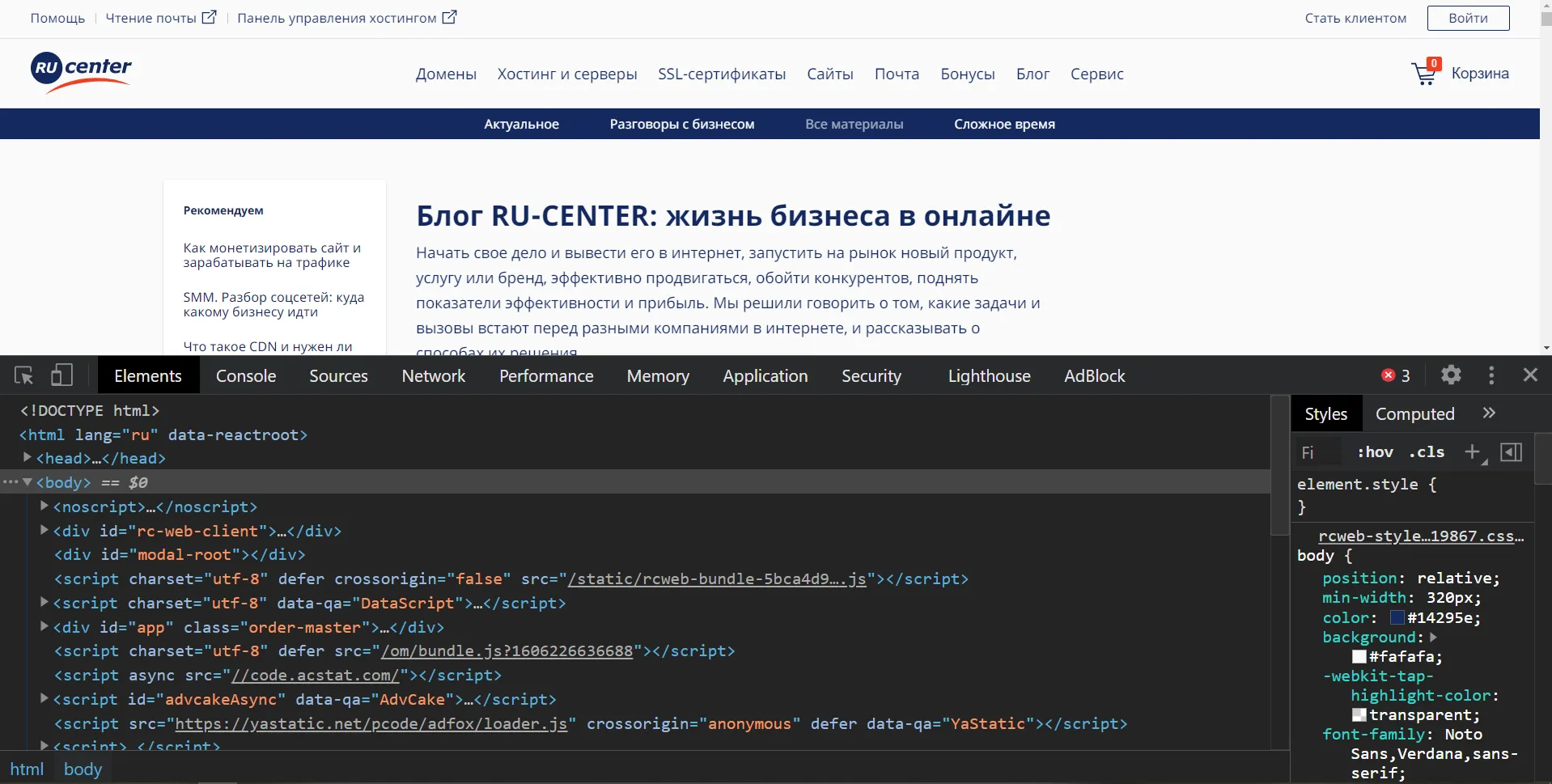Collapse the body node
Viewport: 1552px width, 784px height.
click(28, 481)
